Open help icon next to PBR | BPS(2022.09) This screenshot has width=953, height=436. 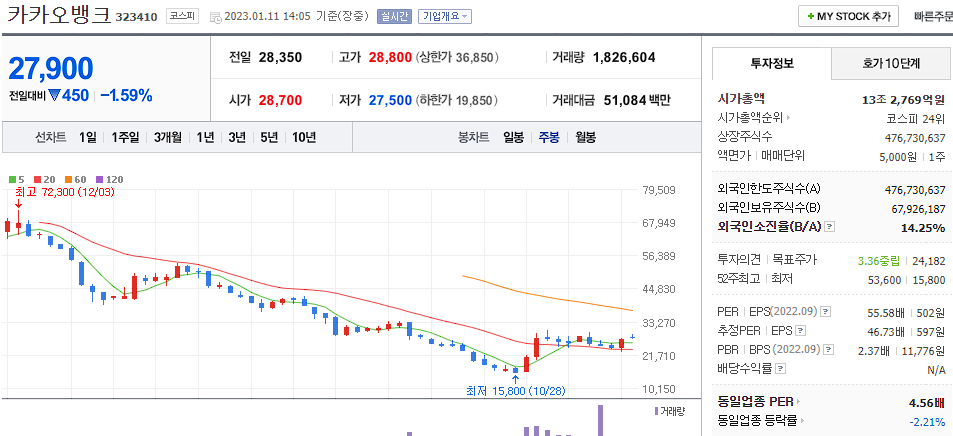pyautogui.click(x=829, y=350)
